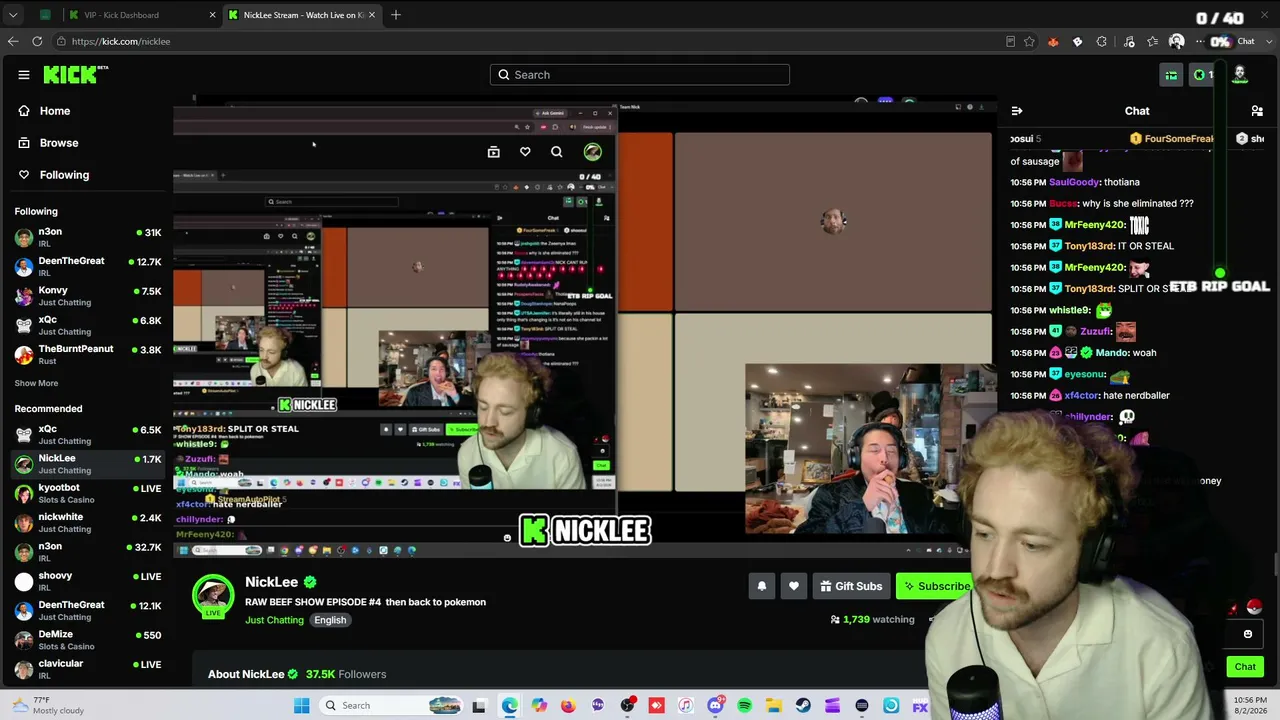Open Microsoft Edge from the taskbar
The width and height of the screenshot is (1280, 720).
[x=510, y=706]
